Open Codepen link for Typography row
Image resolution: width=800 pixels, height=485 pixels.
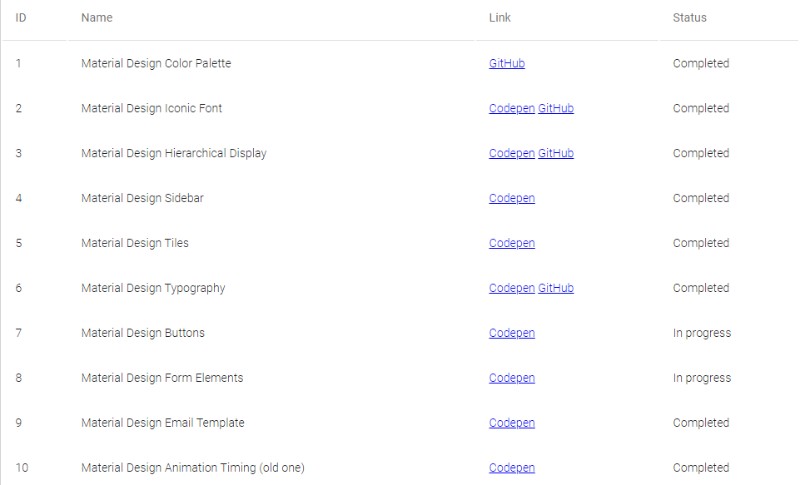tap(512, 288)
